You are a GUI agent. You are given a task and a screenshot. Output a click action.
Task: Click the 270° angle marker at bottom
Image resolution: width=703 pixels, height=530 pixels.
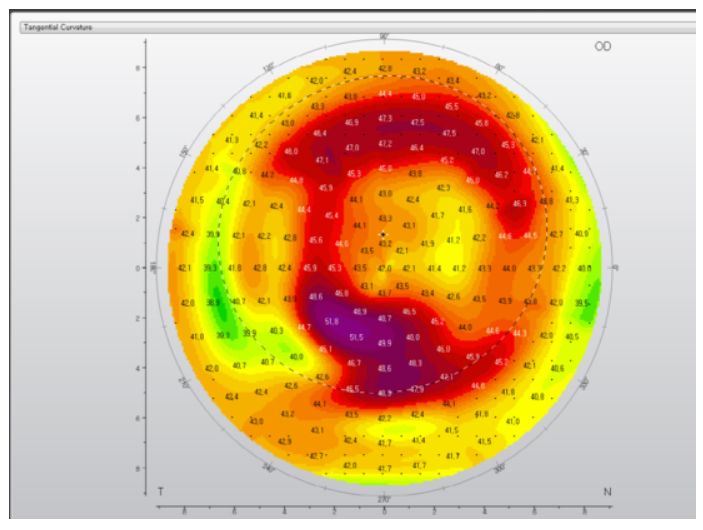[383, 498]
